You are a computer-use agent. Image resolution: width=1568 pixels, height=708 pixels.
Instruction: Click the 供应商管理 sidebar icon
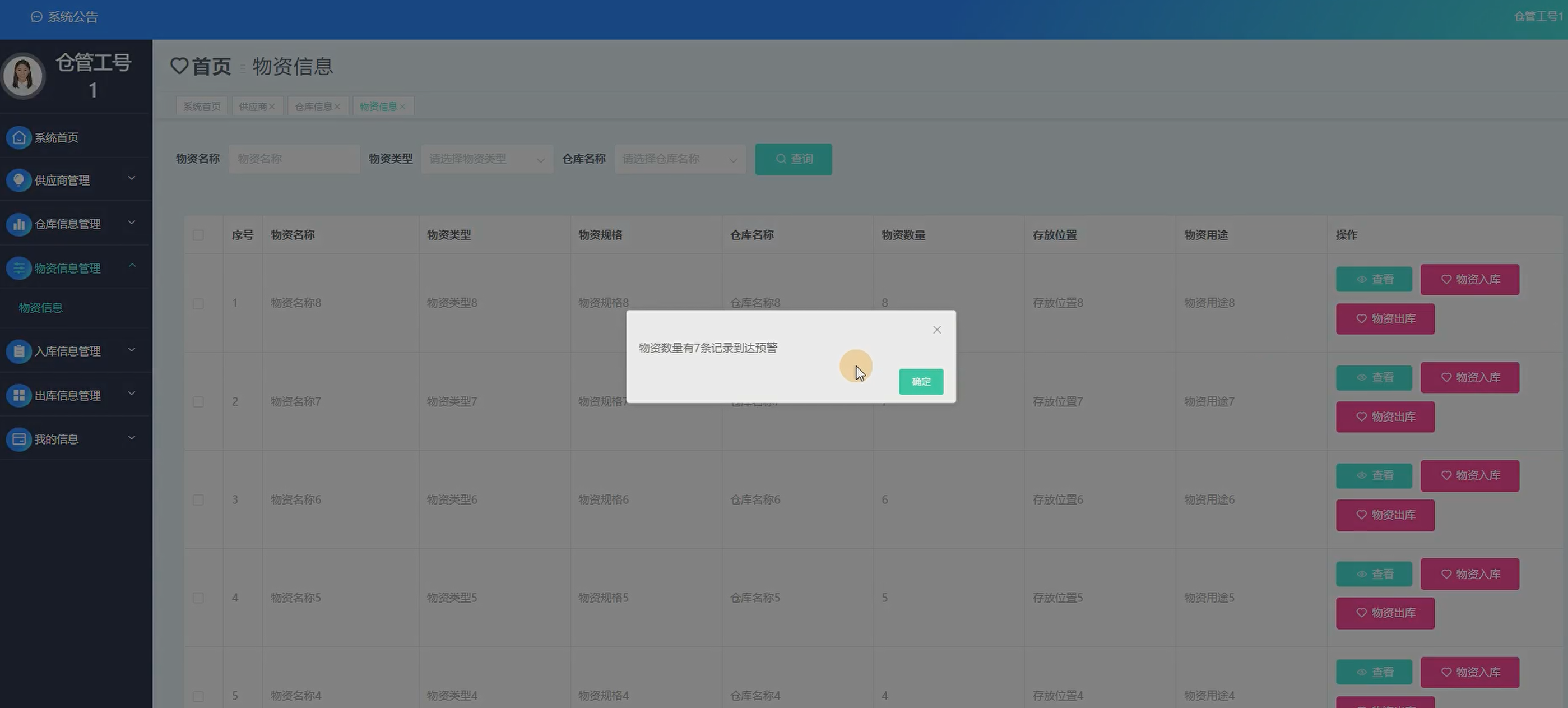point(19,180)
